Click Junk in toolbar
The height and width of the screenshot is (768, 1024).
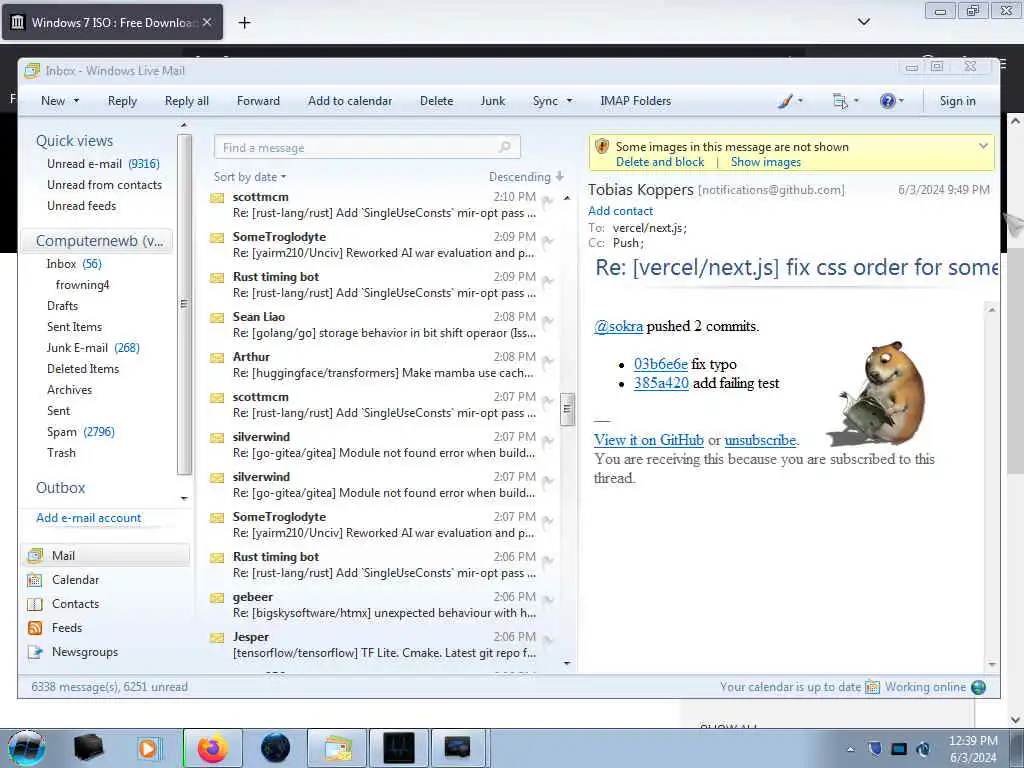coord(492,101)
